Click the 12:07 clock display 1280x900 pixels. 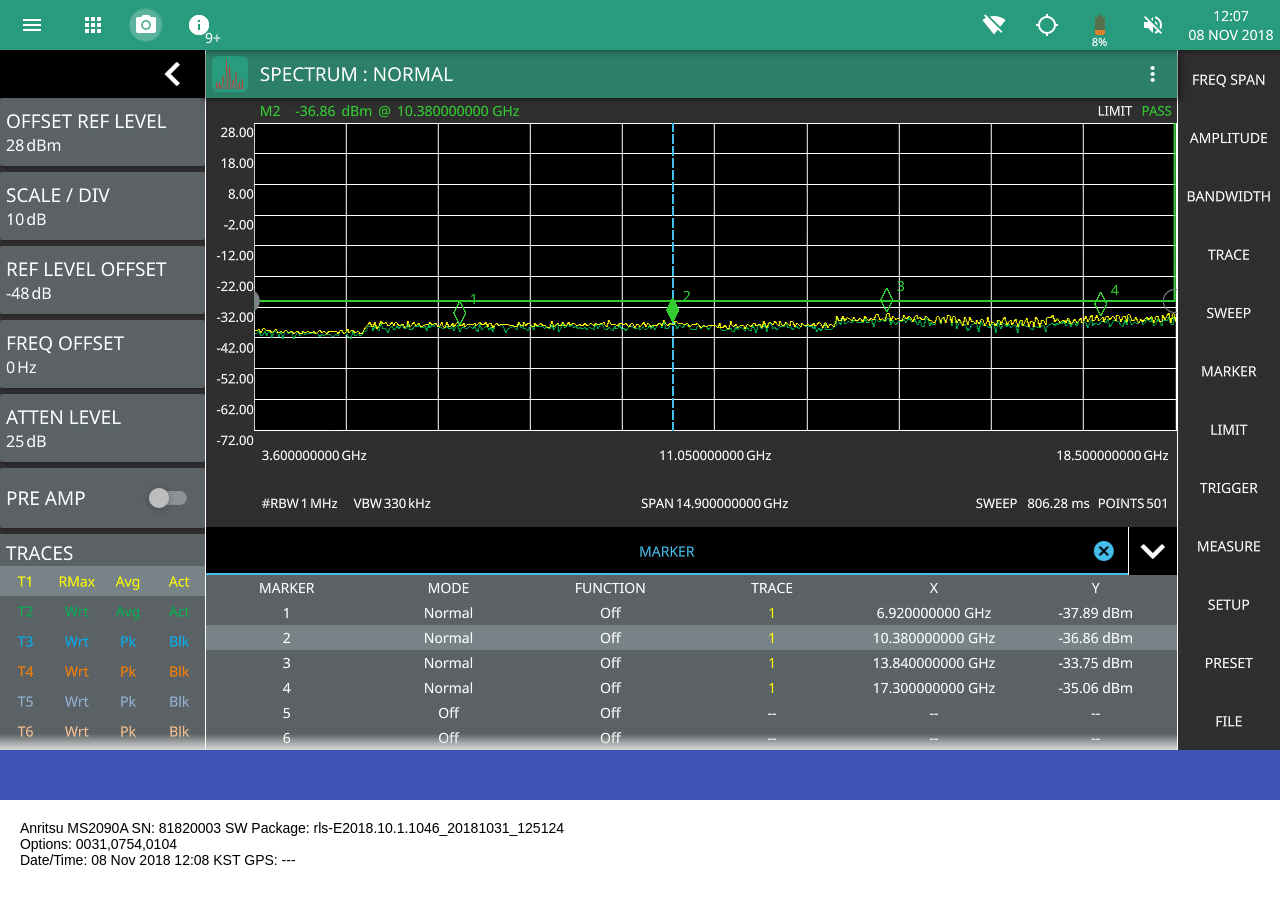(1231, 16)
